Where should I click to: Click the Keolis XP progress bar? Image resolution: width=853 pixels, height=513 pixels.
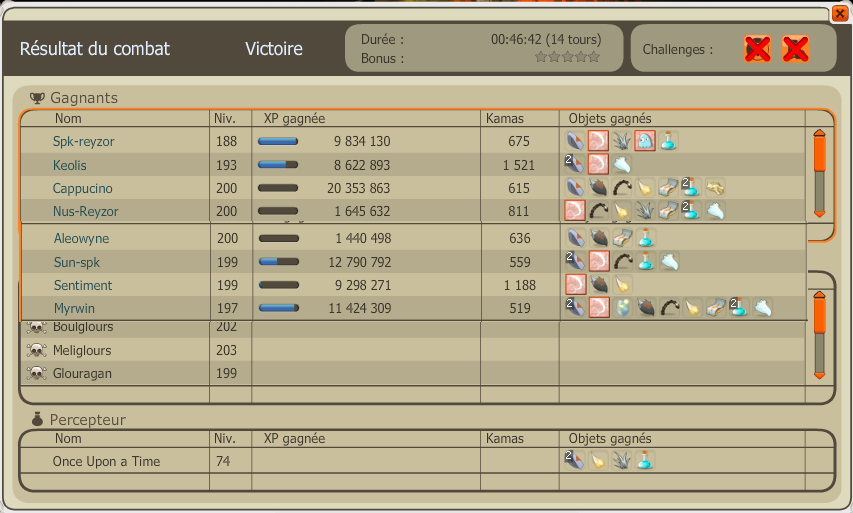pos(278,165)
